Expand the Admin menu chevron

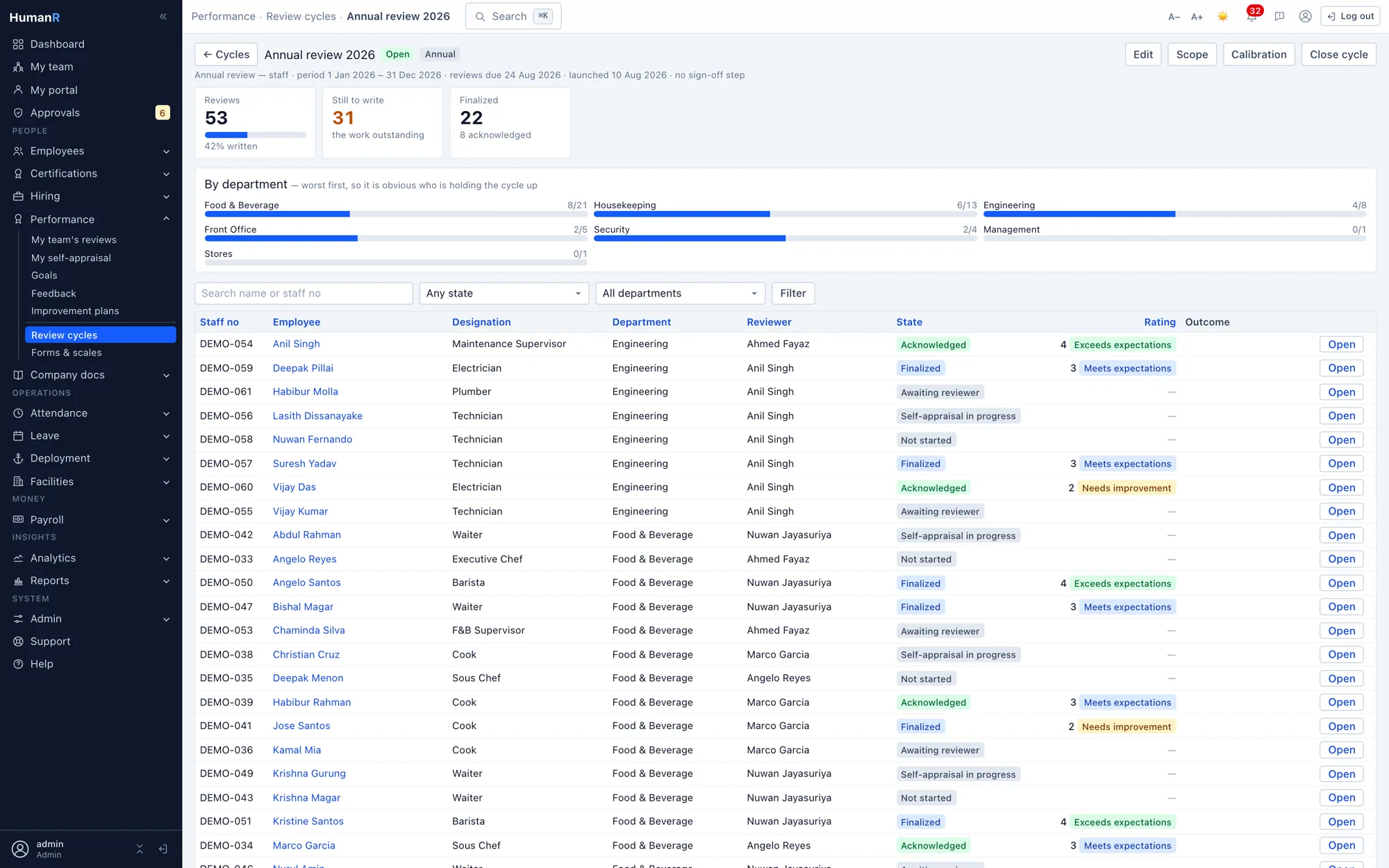tap(167, 619)
